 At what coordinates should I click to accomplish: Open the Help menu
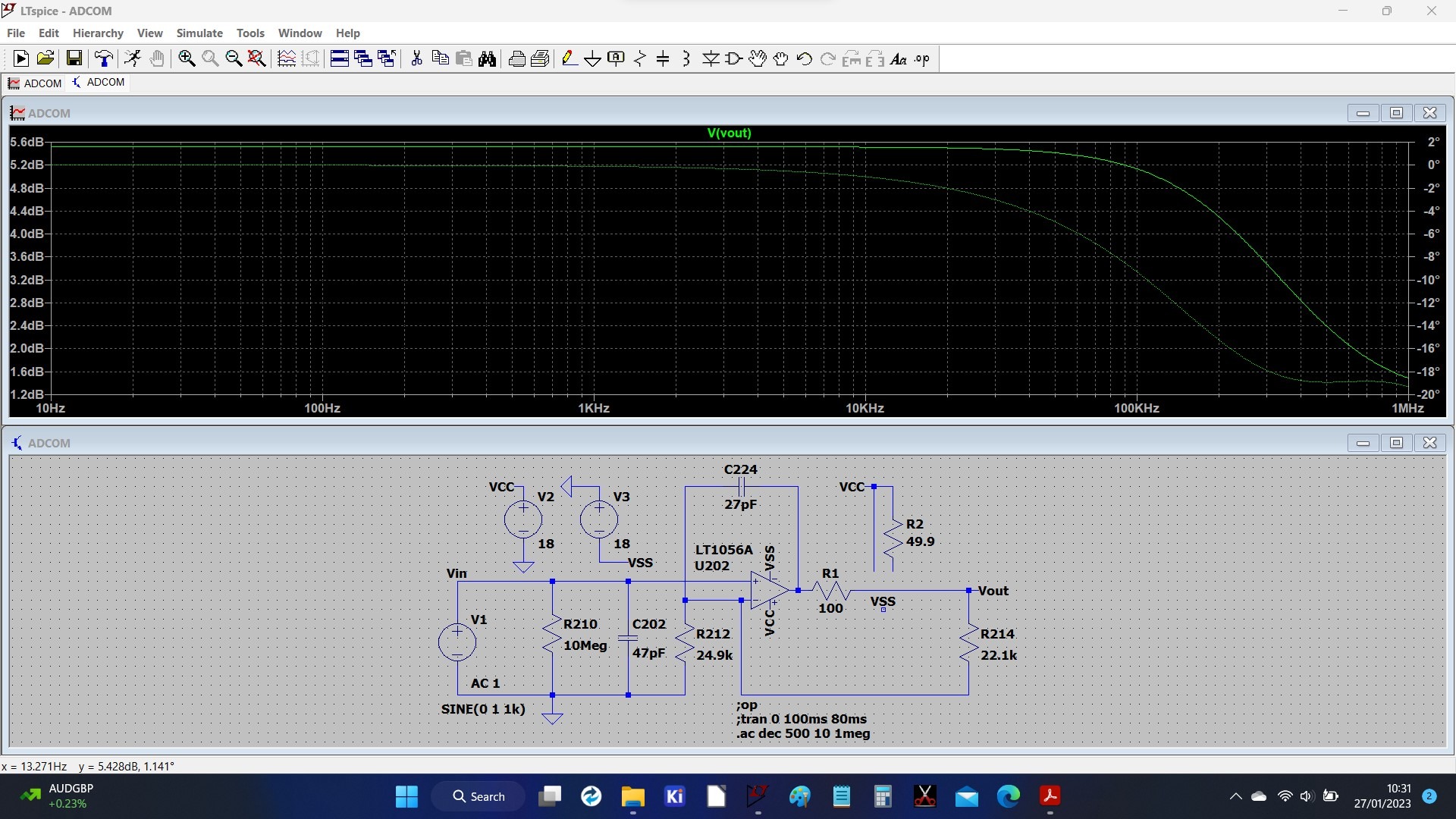(x=347, y=33)
